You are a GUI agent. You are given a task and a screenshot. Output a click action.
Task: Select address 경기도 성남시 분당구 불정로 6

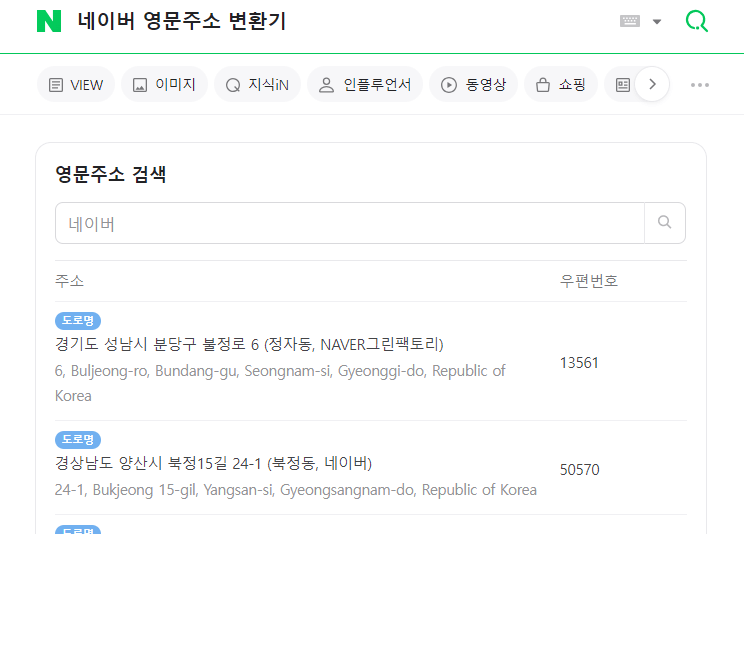tap(249, 344)
